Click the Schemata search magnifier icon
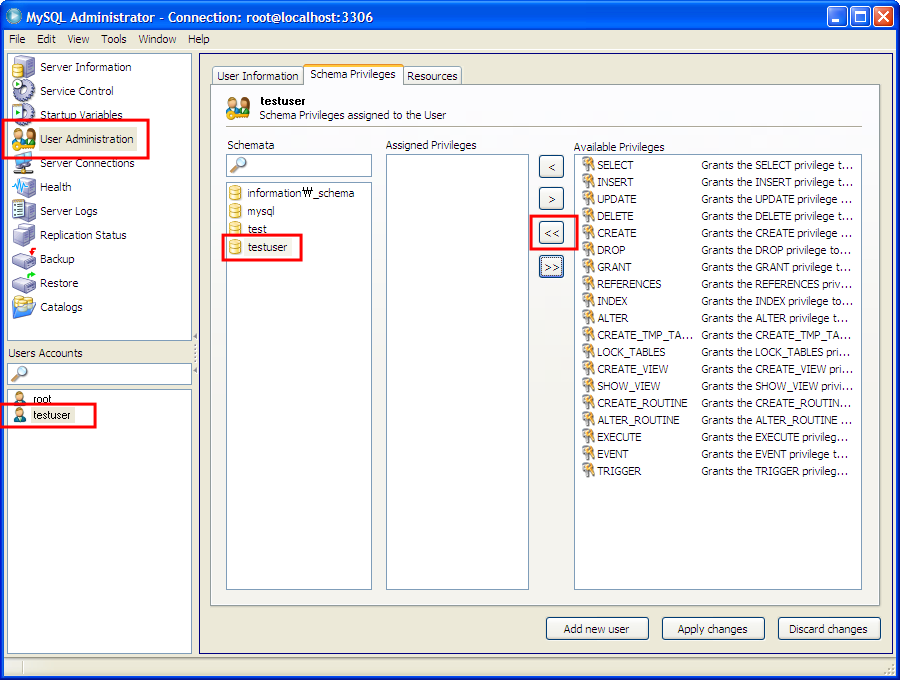The height and width of the screenshot is (680, 900). click(238, 165)
